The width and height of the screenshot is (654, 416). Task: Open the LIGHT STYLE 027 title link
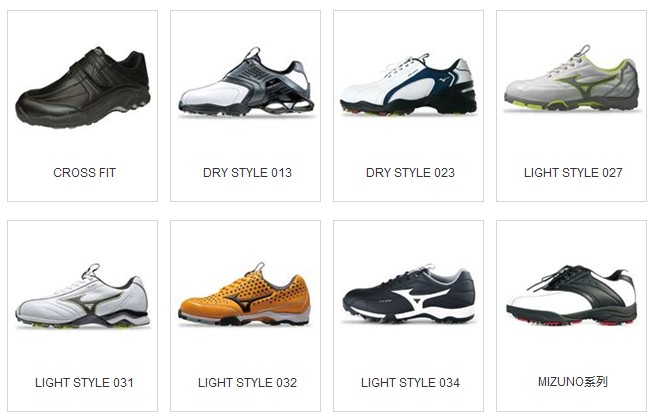pos(573,173)
